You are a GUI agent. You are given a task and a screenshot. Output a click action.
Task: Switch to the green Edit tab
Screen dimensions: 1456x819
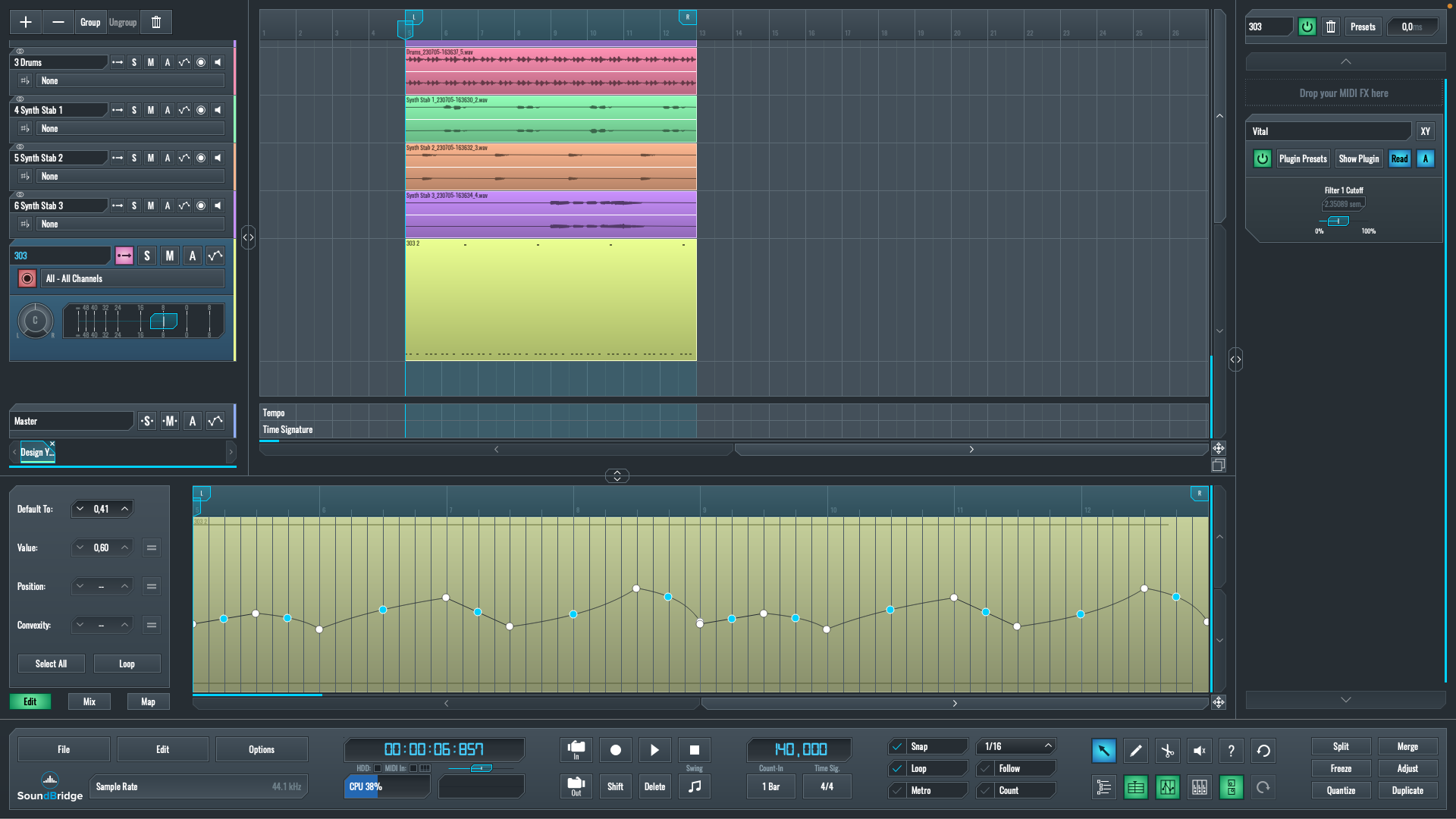tap(30, 701)
